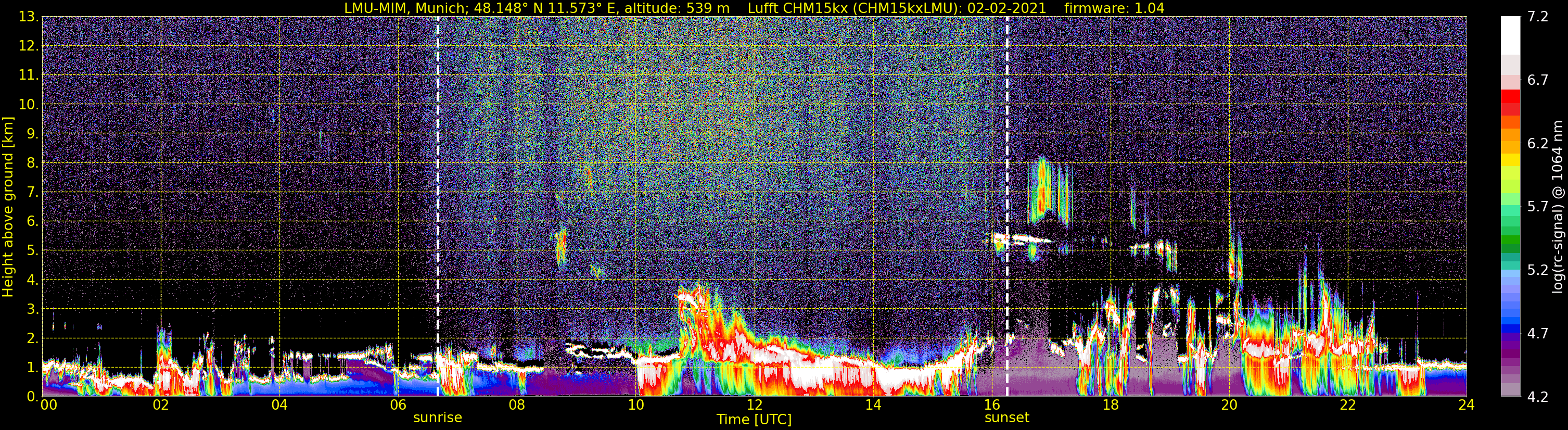
Task: Click the height axis tick label 11
Action: 28,75
